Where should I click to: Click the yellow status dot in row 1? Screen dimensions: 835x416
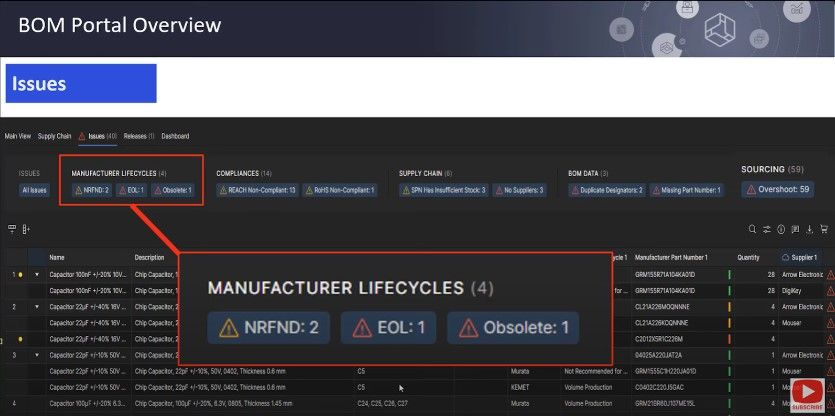[19, 273]
